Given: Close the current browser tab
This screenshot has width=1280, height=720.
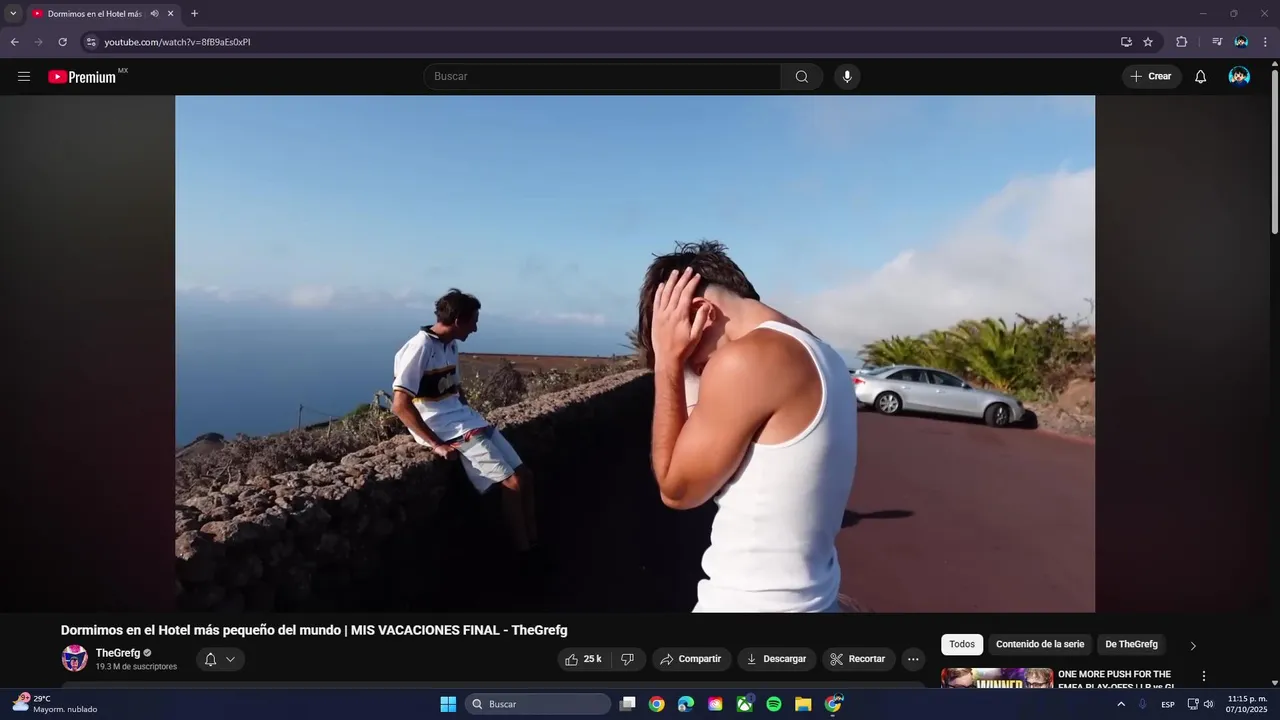Looking at the screenshot, I should coord(171,14).
